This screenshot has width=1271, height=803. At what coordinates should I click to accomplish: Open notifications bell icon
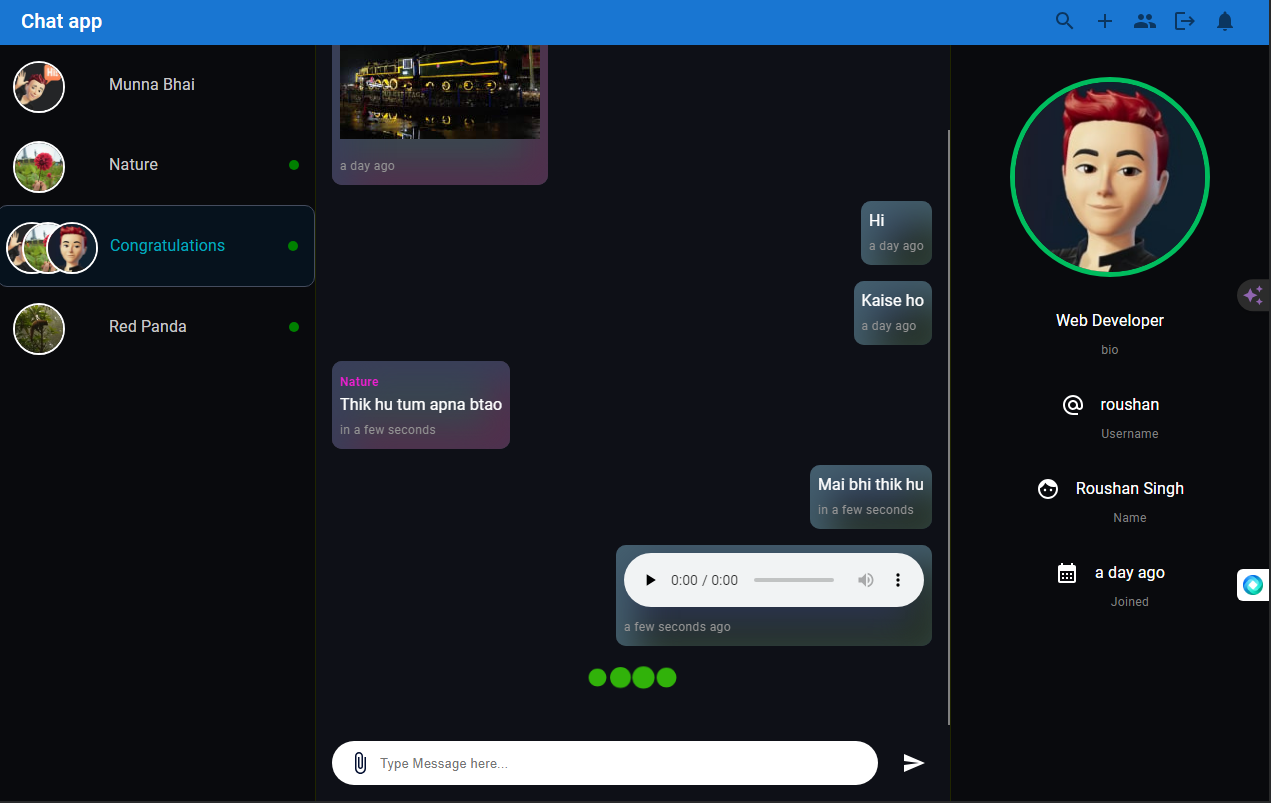tap(1225, 21)
